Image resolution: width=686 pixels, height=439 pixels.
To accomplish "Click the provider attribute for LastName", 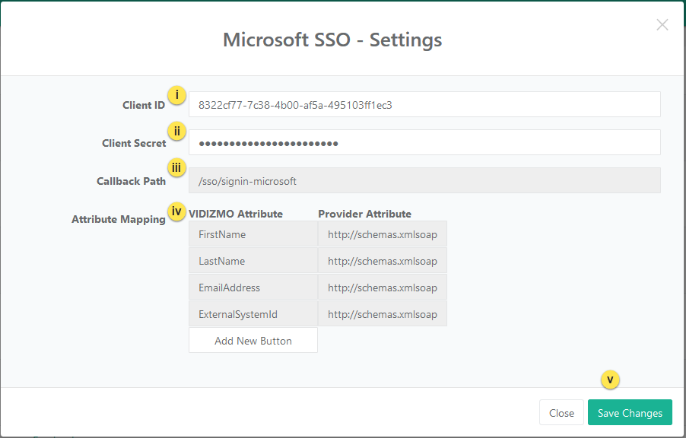I will tap(382, 261).
